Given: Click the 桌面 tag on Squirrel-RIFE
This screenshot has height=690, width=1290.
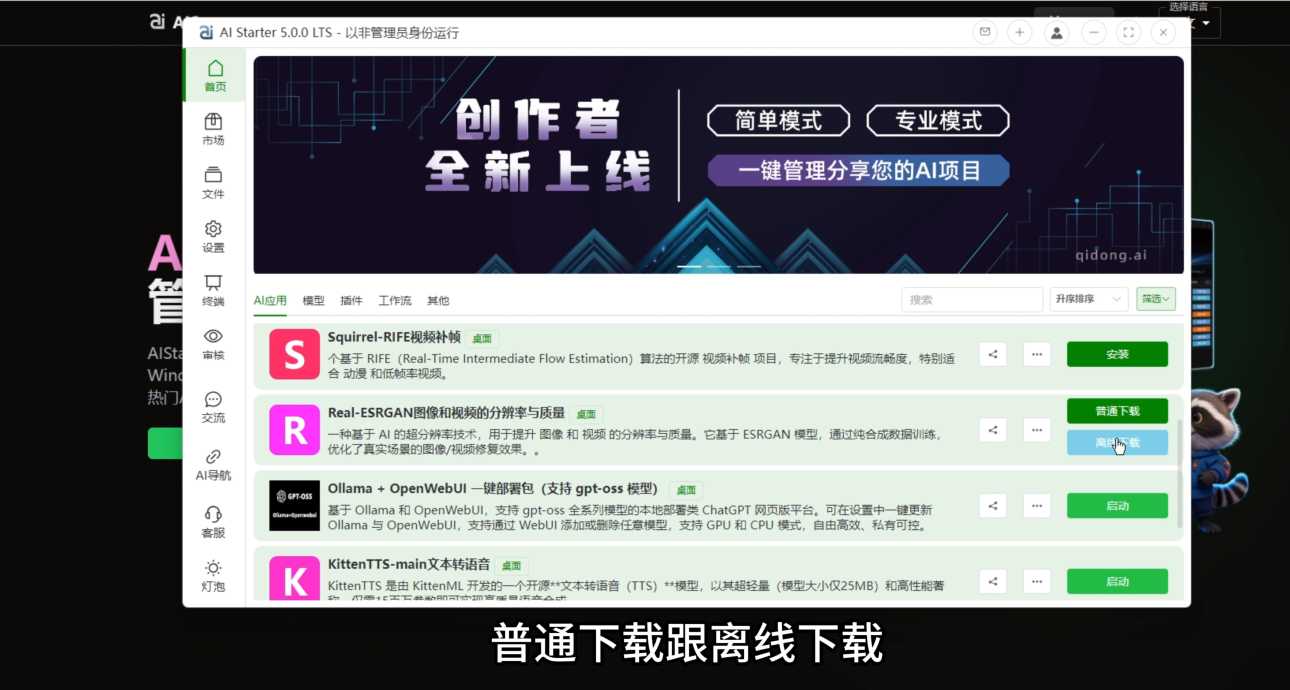Looking at the screenshot, I should (x=482, y=339).
